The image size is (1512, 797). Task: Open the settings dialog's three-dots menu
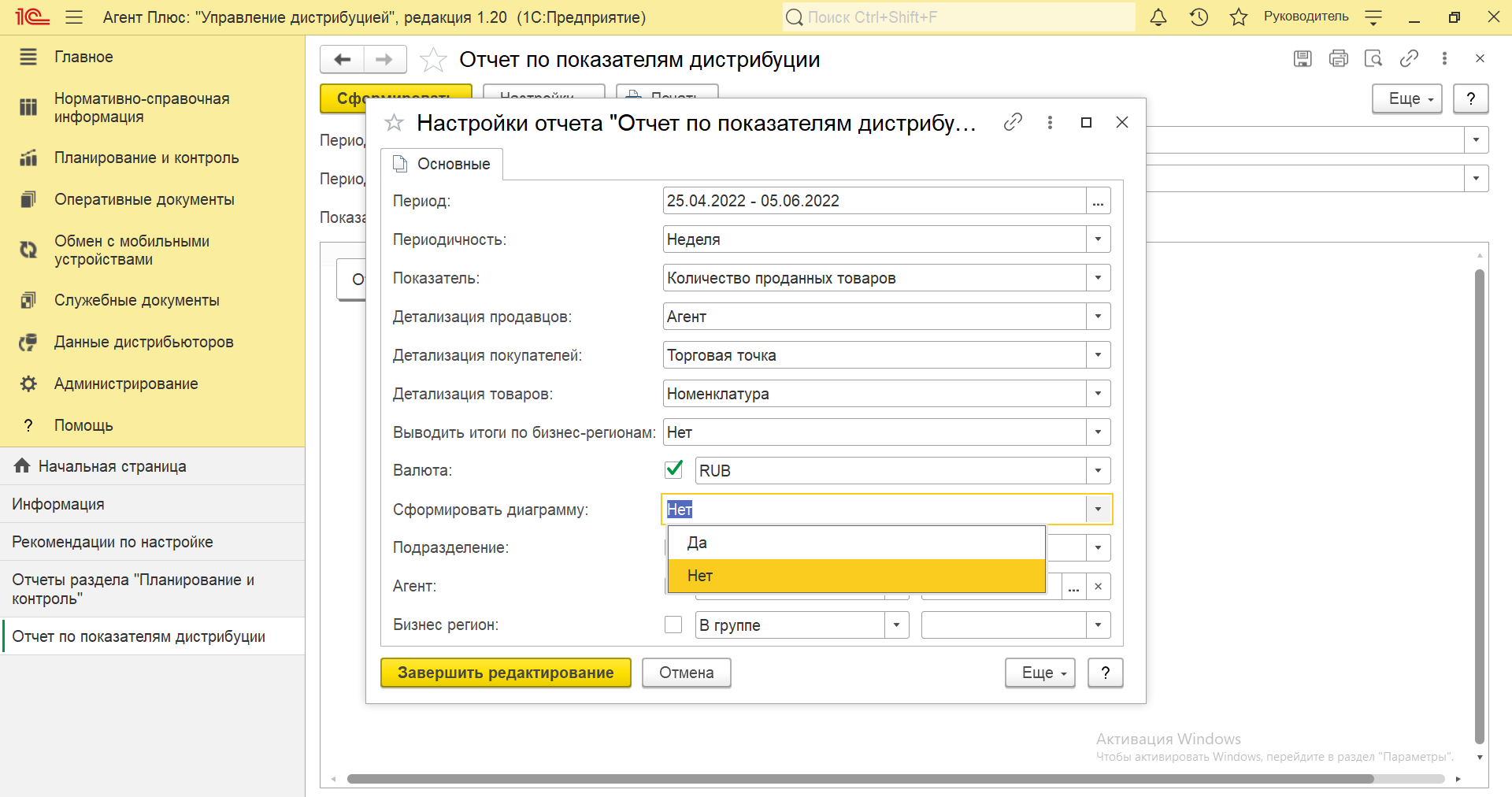coord(1050,122)
